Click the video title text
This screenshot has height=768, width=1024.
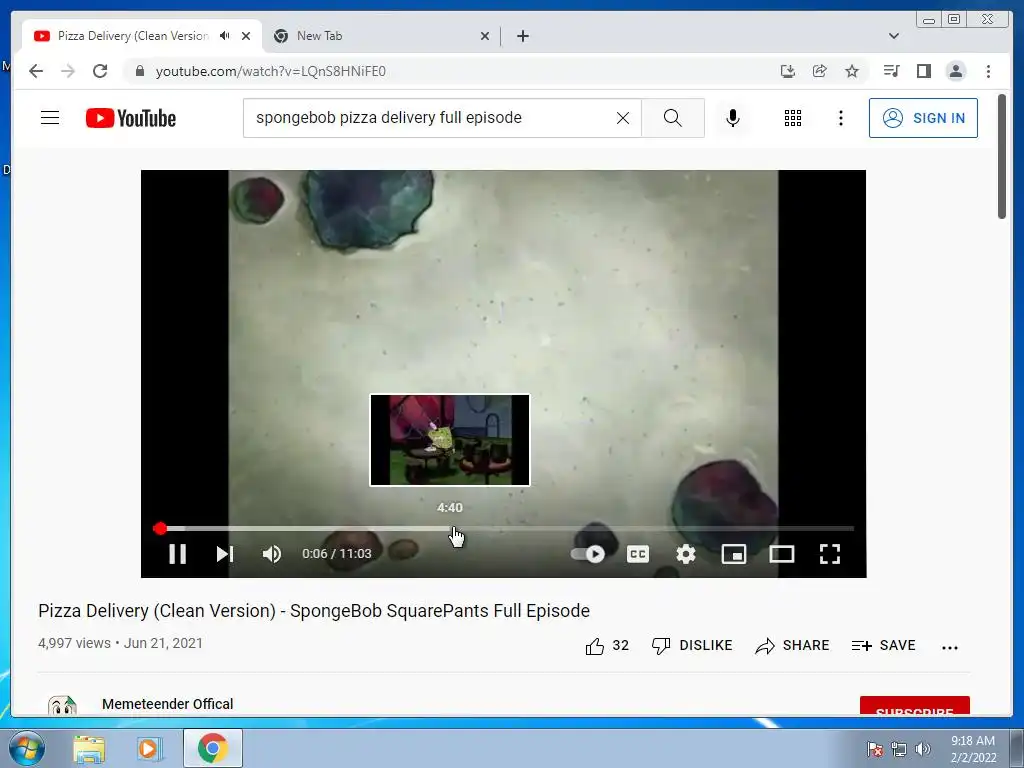pyautogui.click(x=314, y=611)
